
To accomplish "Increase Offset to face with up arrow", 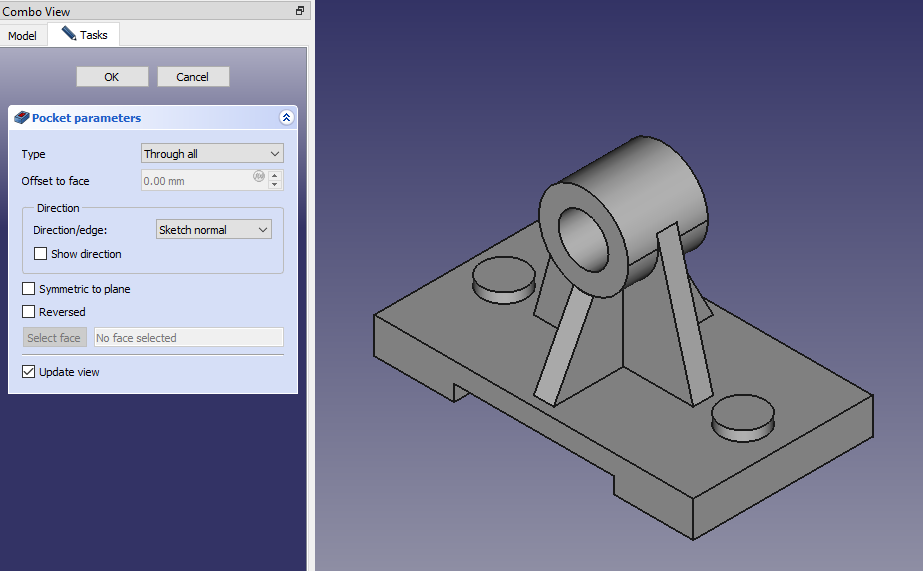I will [x=275, y=176].
